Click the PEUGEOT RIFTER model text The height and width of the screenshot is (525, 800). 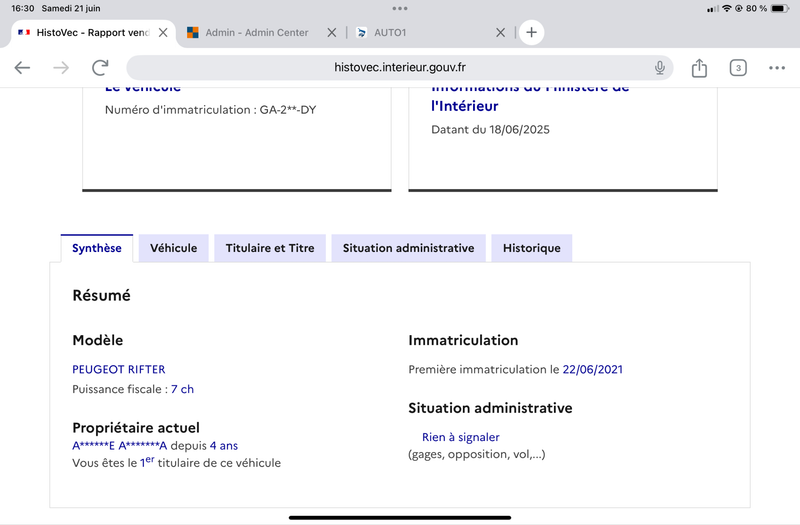(119, 369)
